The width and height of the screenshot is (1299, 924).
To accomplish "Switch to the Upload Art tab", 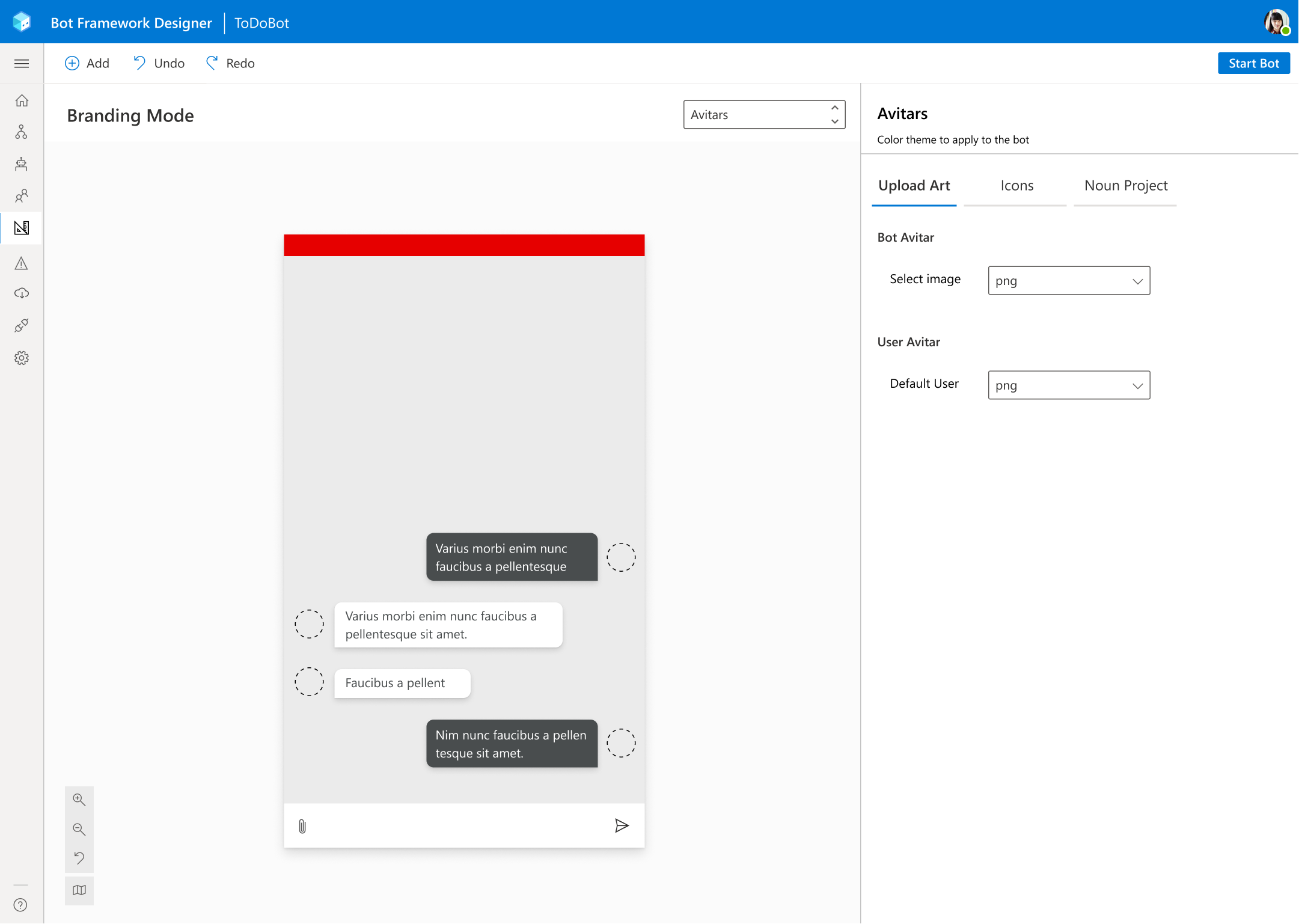I will pyautogui.click(x=914, y=186).
